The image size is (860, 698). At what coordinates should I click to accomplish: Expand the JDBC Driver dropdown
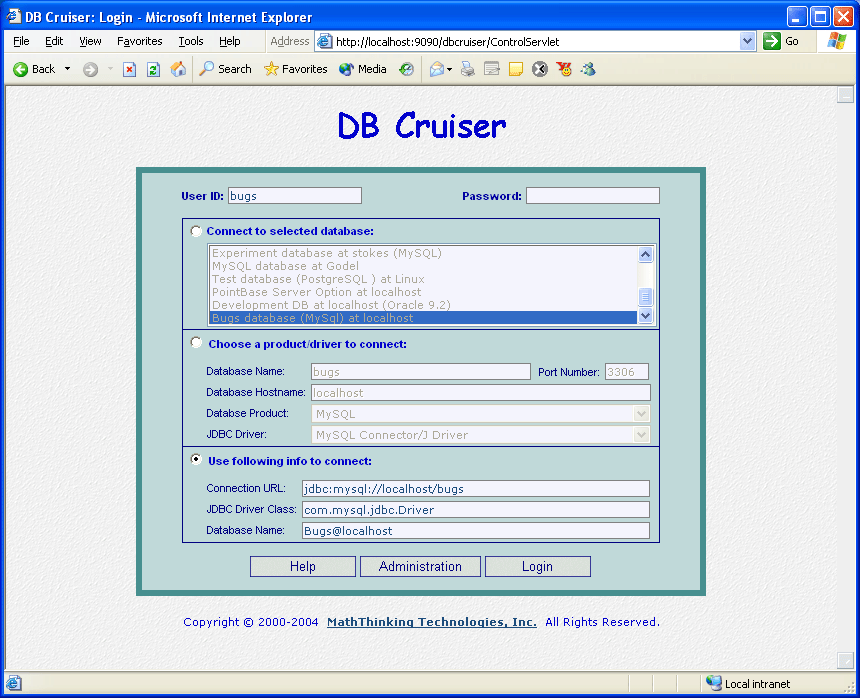[x=641, y=435]
